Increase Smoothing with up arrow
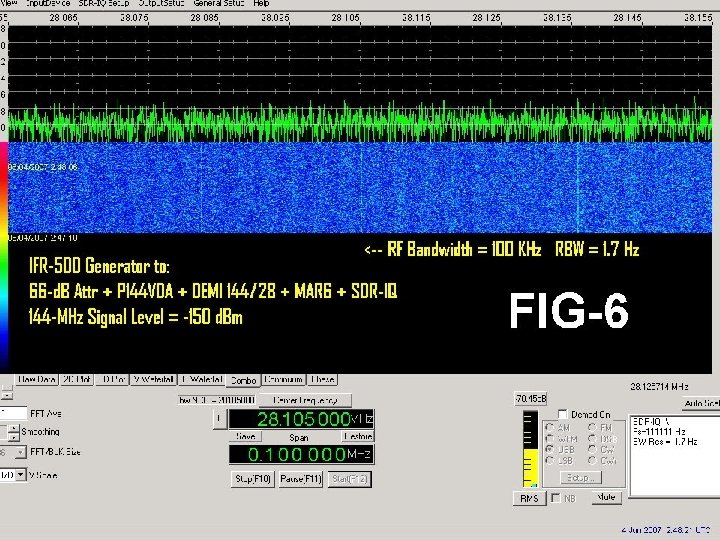This screenshot has height=540, width=720. (x=14, y=428)
